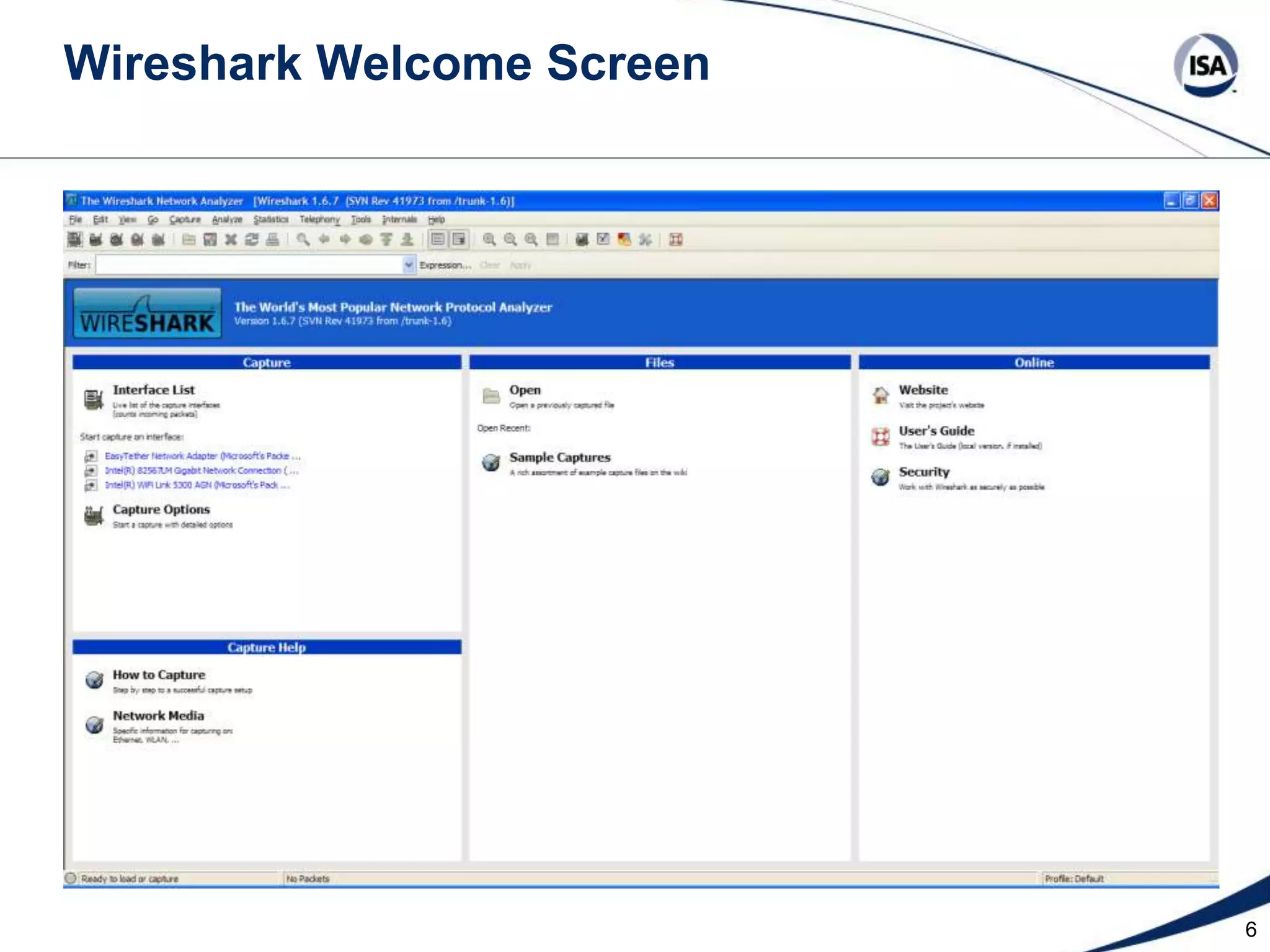Open the Coloring Rules toolbar icon

pyautogui.click(x=624, y=239)
